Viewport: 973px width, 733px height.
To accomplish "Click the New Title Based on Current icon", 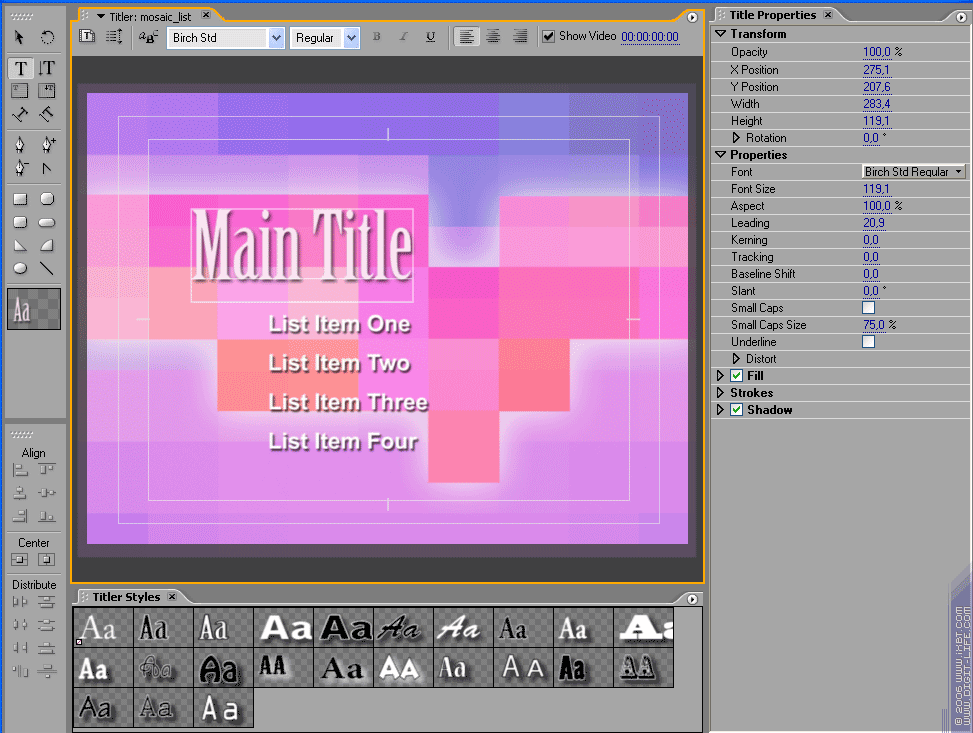I will [87, 37].
